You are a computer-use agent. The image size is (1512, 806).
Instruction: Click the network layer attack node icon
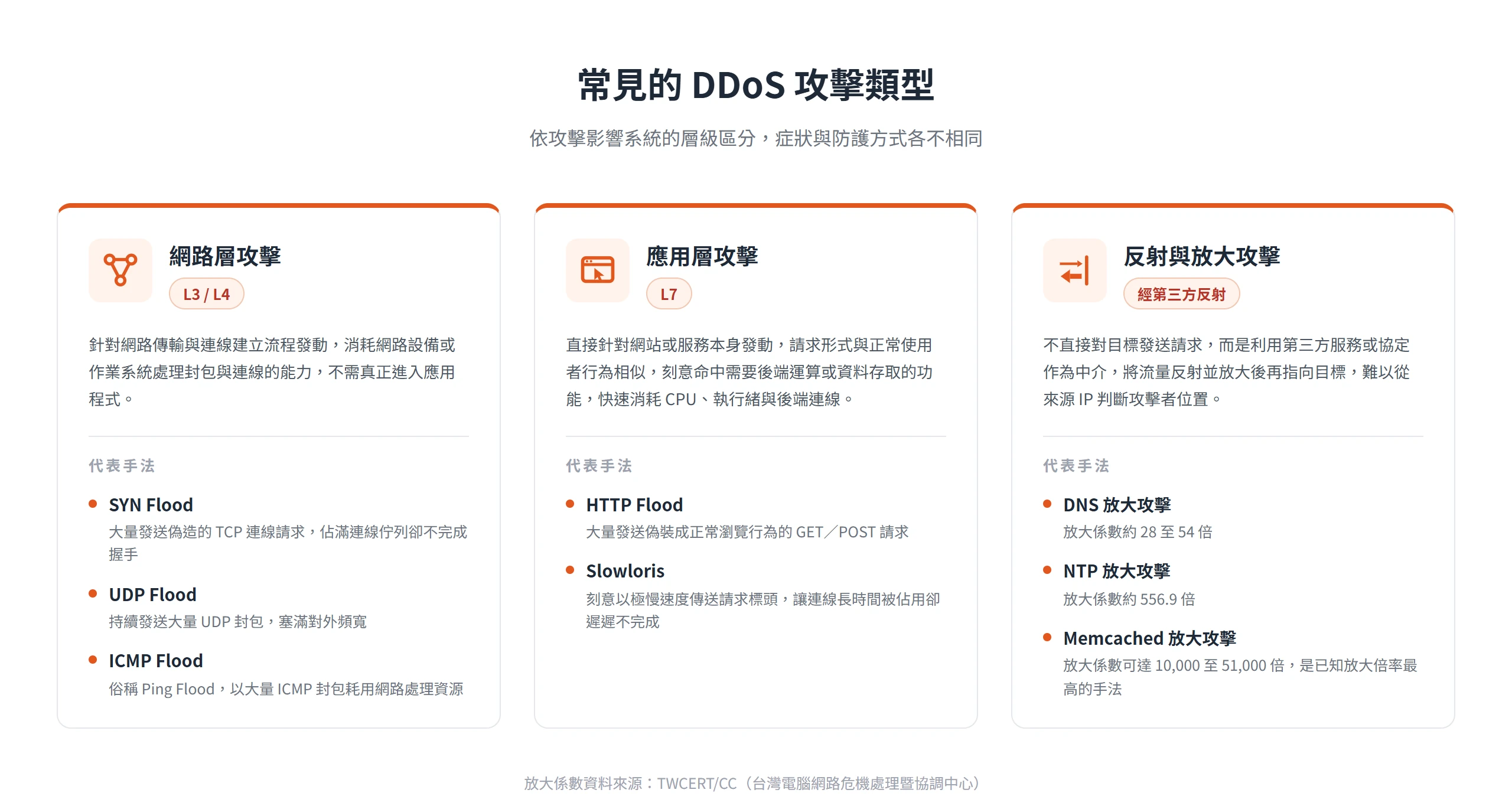(x=120, y=270)
